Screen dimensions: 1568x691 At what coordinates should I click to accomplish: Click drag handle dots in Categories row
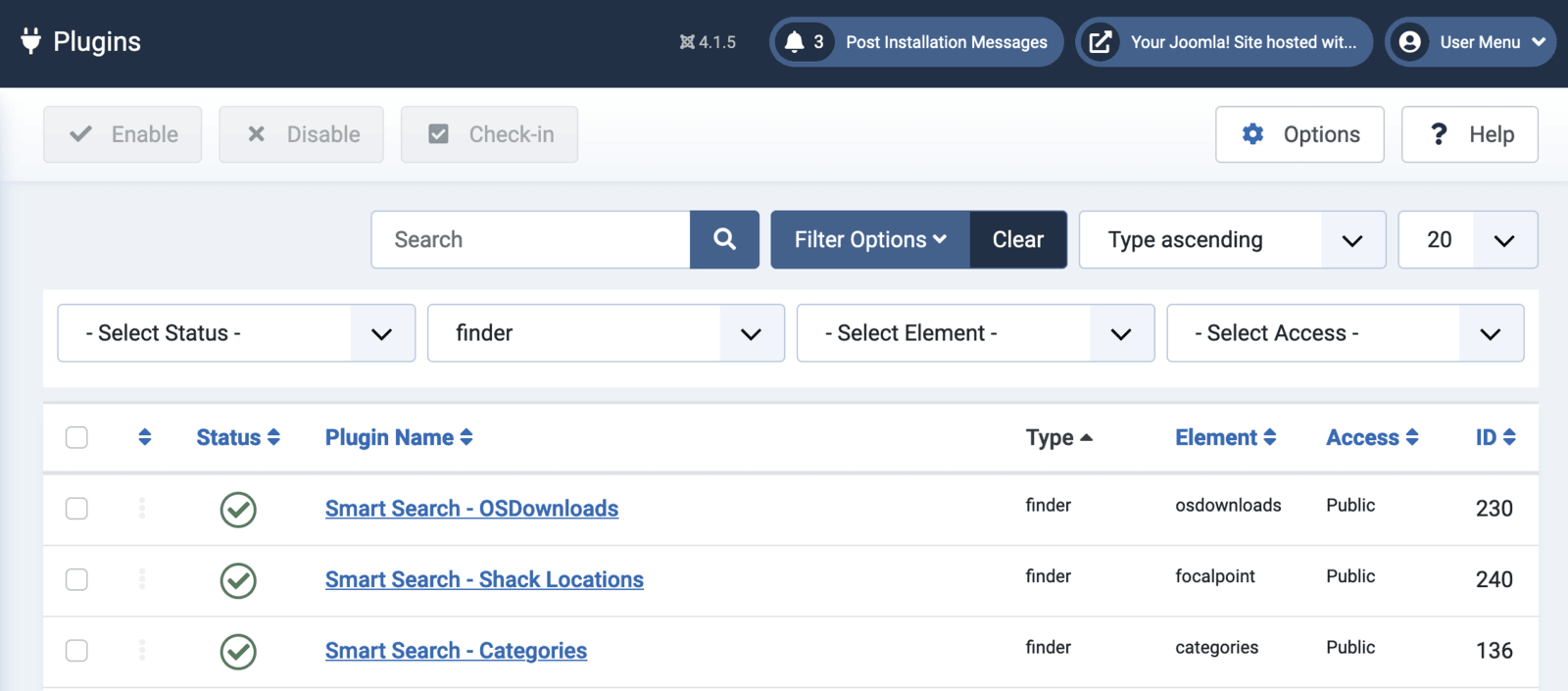pos(142,650)
